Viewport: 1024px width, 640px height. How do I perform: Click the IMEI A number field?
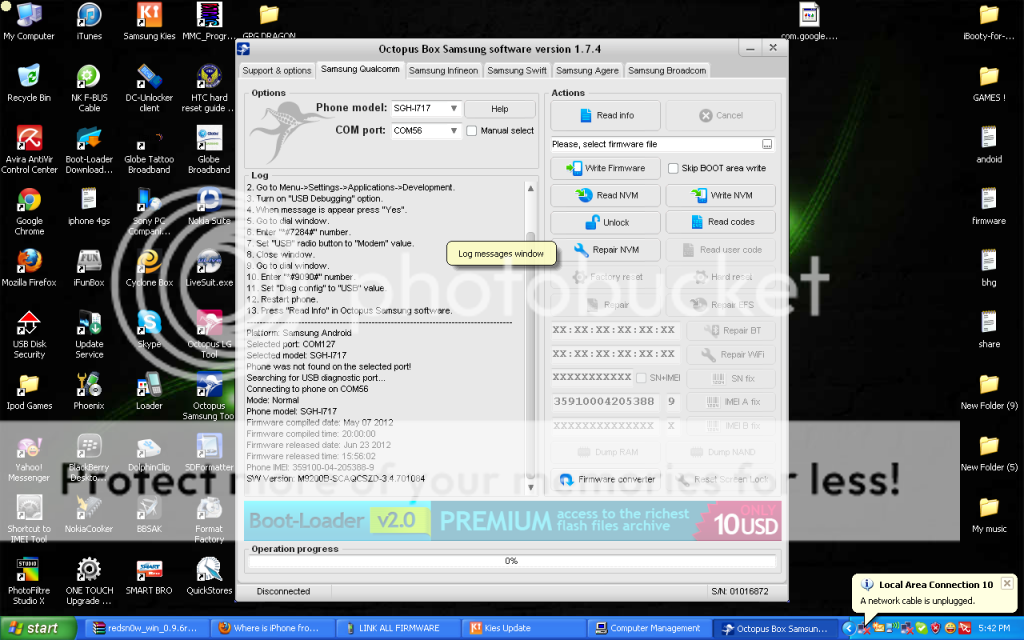605,402
